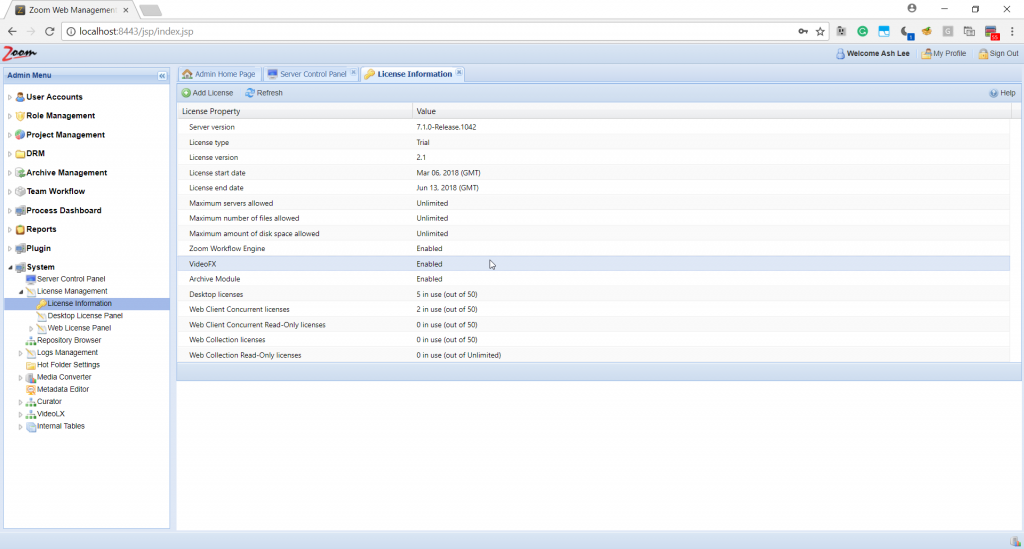Close the License Information tab
Viewport: 1024px width, 549px height.
pos(459,72)
